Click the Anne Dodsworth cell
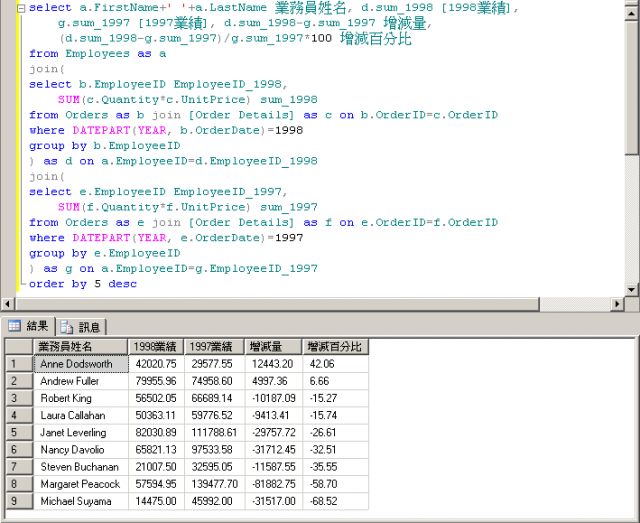The image size is (640, 523). point(81,364)
